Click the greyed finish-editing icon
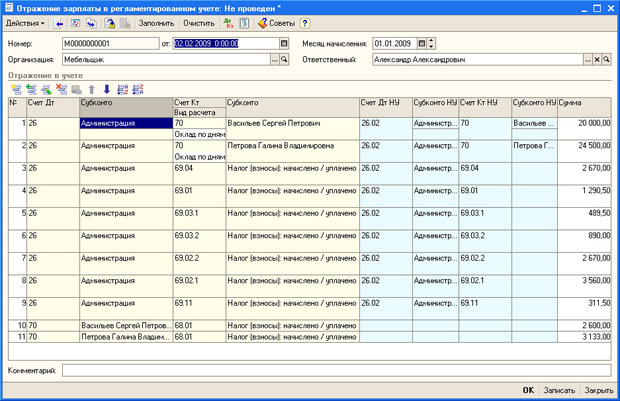 point(77,90)
